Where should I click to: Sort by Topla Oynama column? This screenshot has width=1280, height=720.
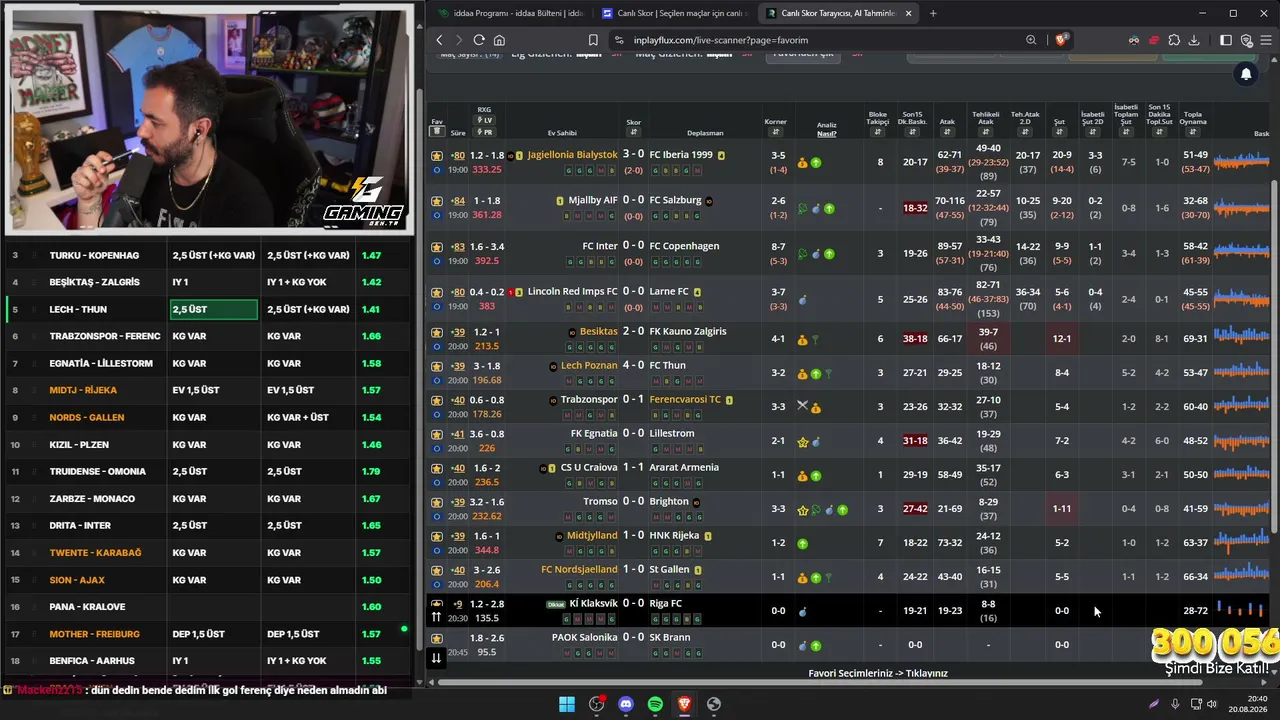1193,132
